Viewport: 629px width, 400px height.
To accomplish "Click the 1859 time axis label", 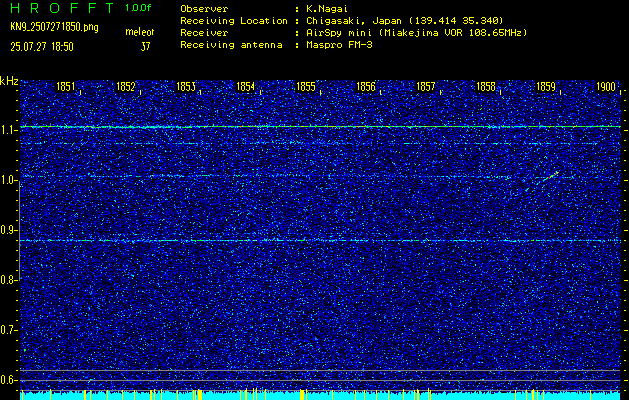I will click(546, 87).
